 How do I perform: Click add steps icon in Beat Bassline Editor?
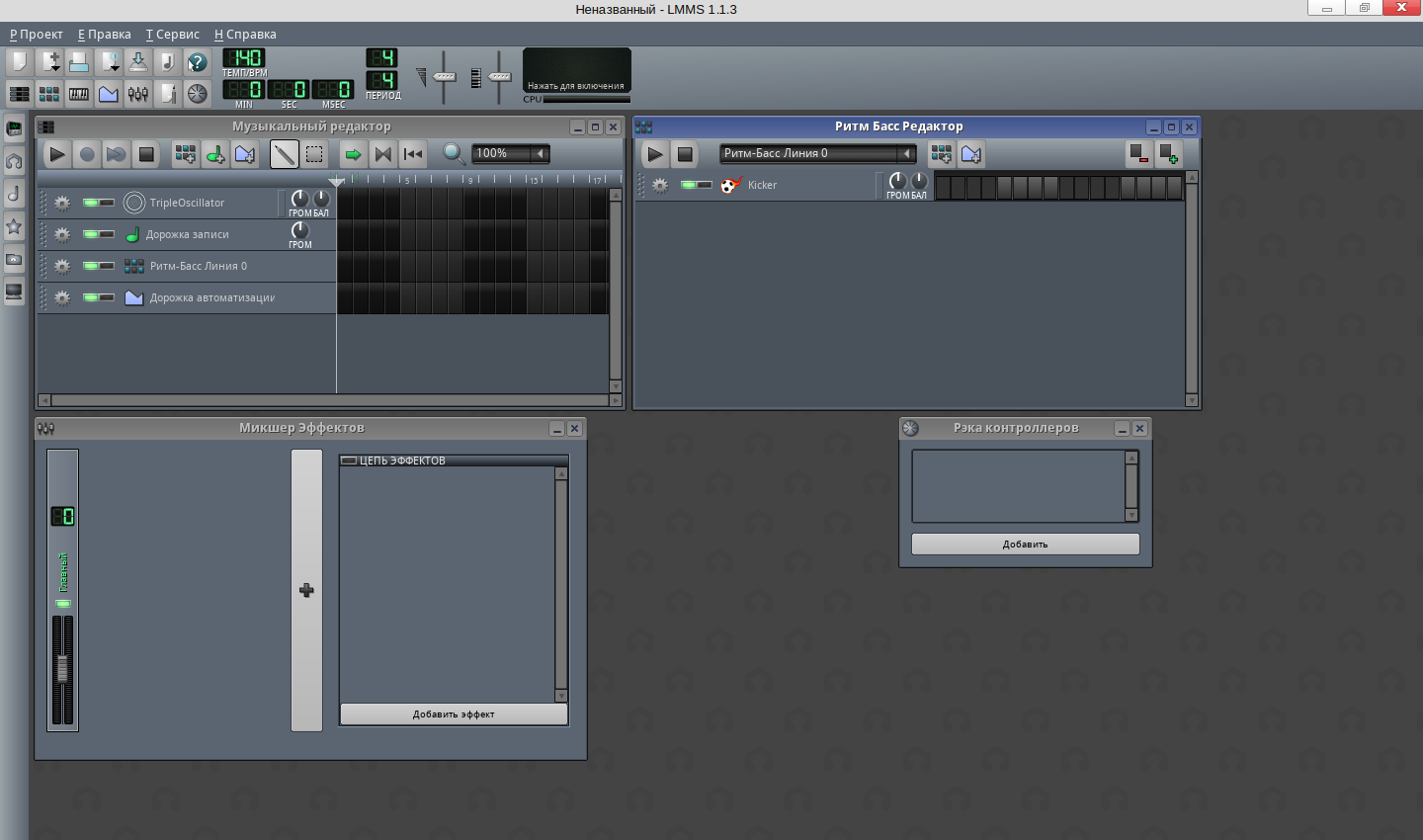1169,154
